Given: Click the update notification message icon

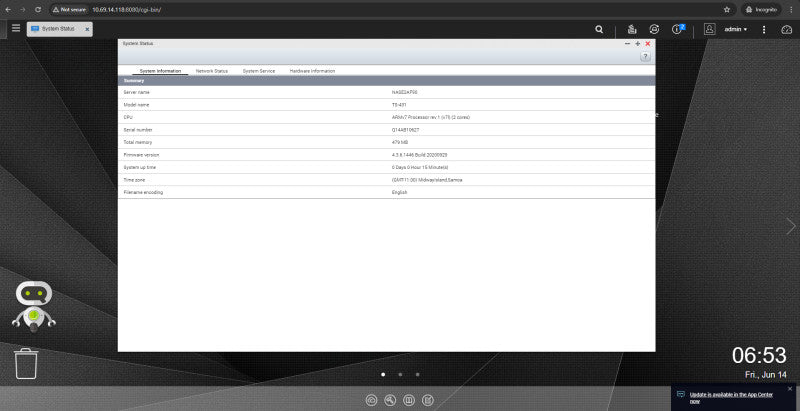Looking at the screenshot, I should (681, 395).
